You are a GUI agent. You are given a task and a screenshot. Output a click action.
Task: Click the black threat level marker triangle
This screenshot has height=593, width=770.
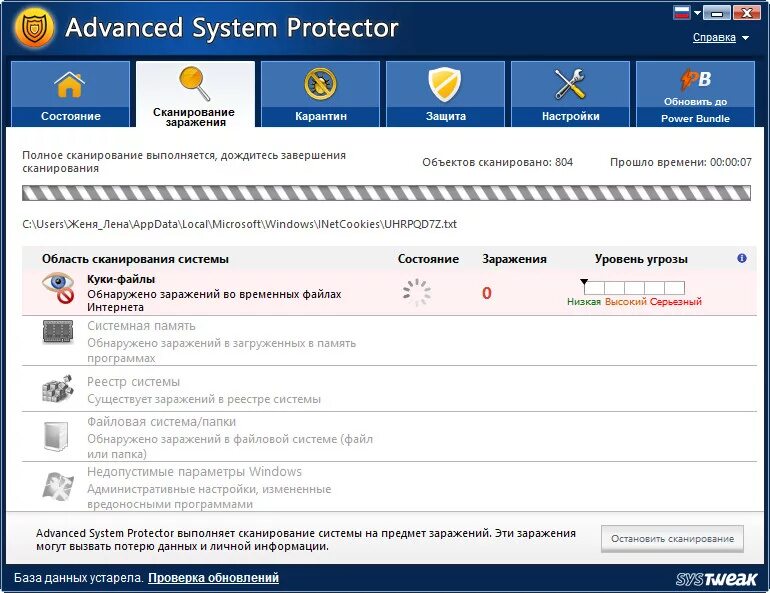(584, 282)
